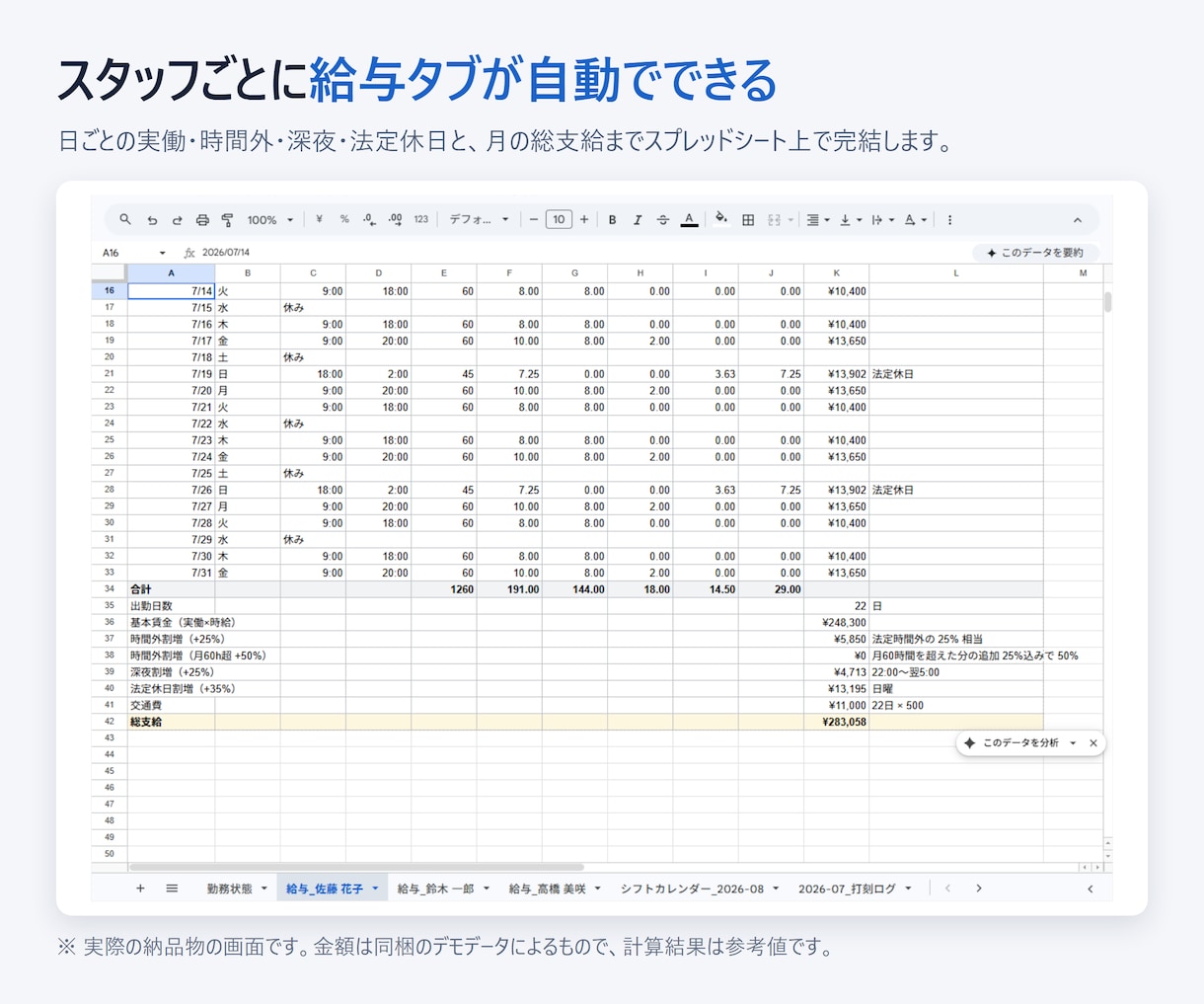Toggle strikethrough formatting
Screen dimensions: 1204x1004
(663, 220)
